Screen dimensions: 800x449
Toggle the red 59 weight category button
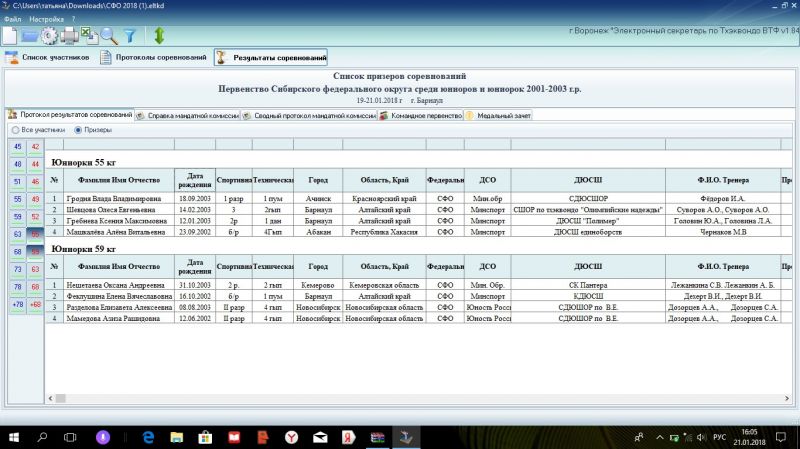tap(35, 252)
